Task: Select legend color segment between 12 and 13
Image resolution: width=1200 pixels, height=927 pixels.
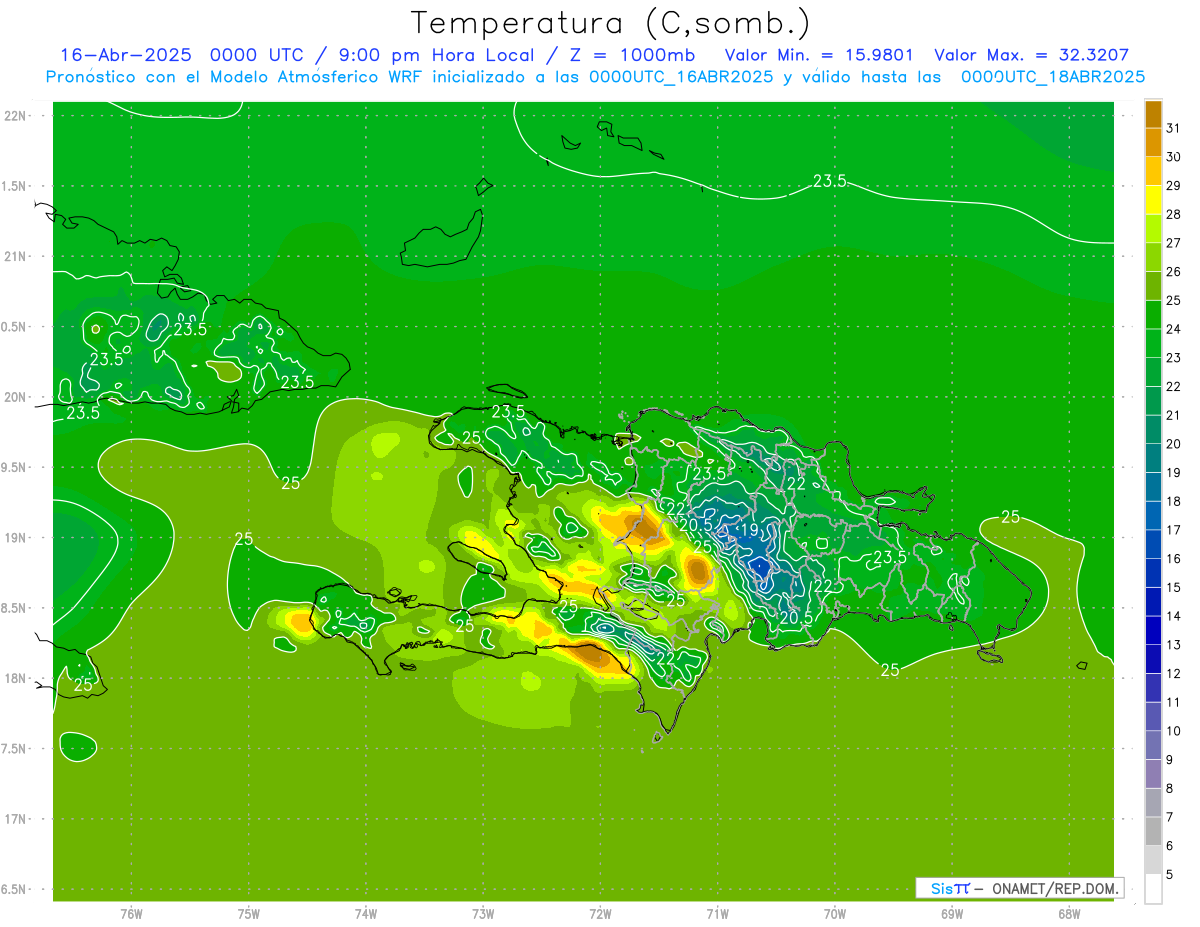Action: [x=1153, y=659]
